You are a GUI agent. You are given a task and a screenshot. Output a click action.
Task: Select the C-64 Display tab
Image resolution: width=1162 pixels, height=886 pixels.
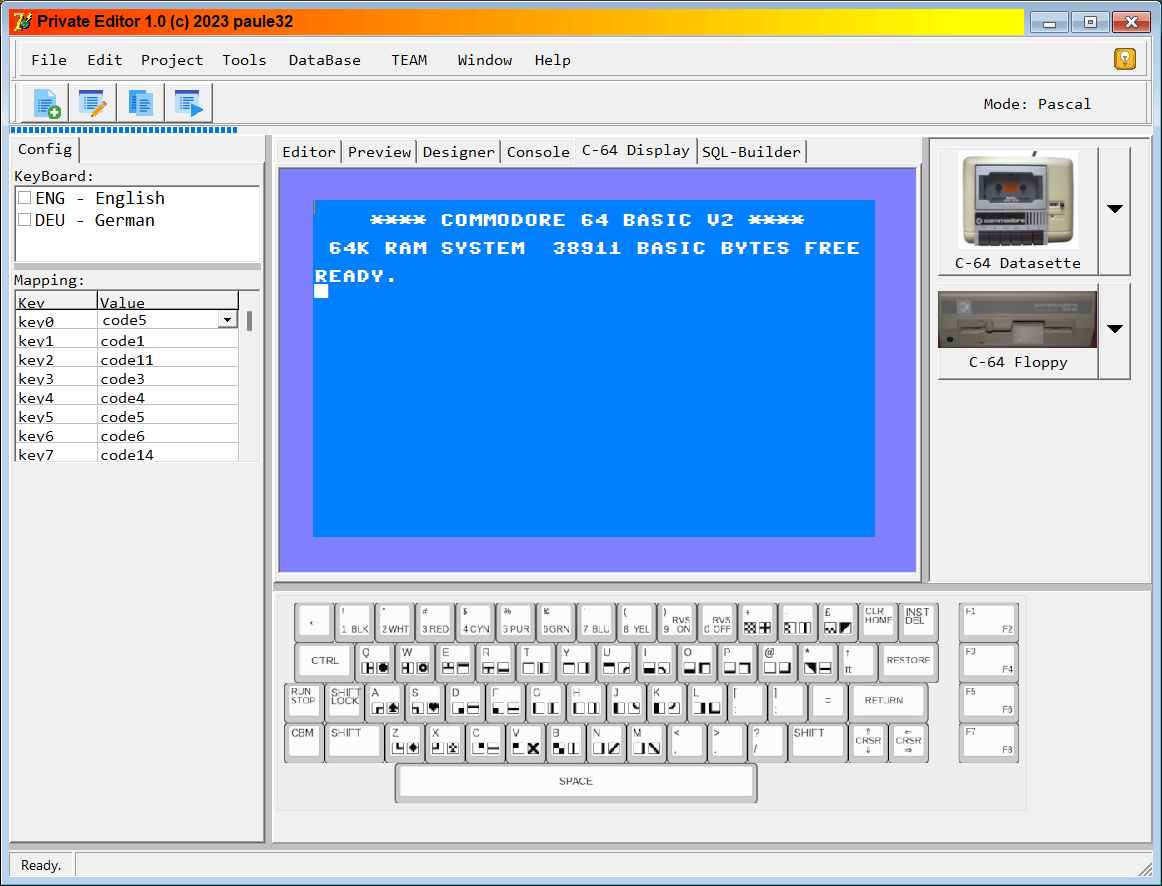pyautogui.click(x=636, y=150)
